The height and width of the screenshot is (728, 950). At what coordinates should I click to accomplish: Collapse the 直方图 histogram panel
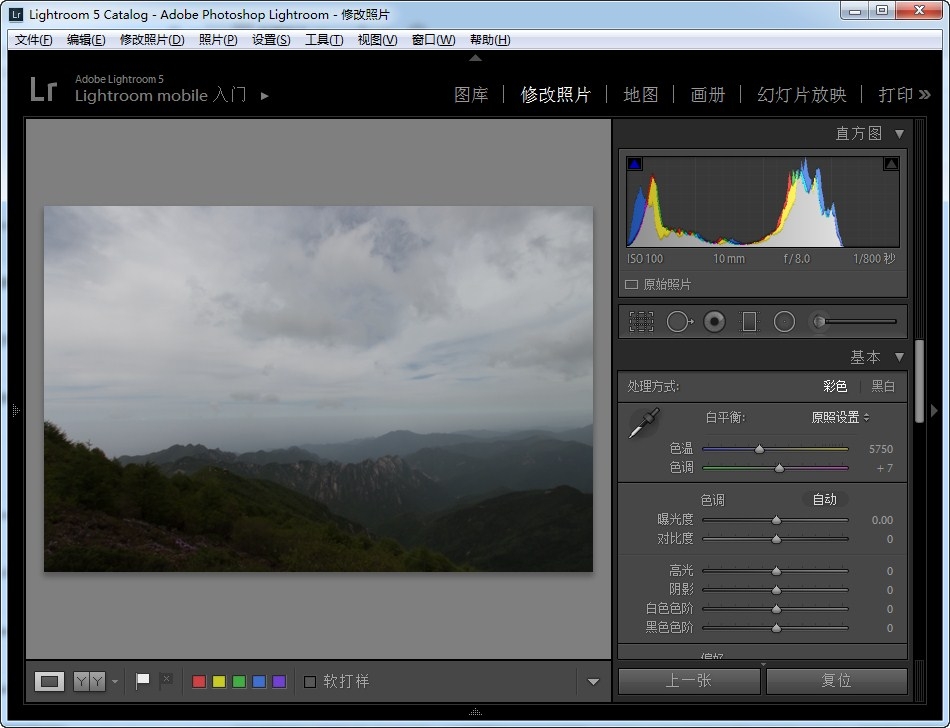[x=899, y=133]
